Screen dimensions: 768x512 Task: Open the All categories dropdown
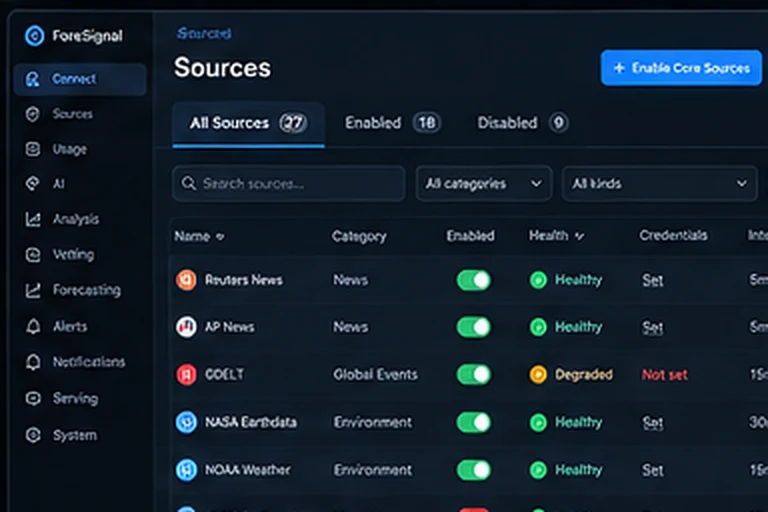[x=484, y=184]
